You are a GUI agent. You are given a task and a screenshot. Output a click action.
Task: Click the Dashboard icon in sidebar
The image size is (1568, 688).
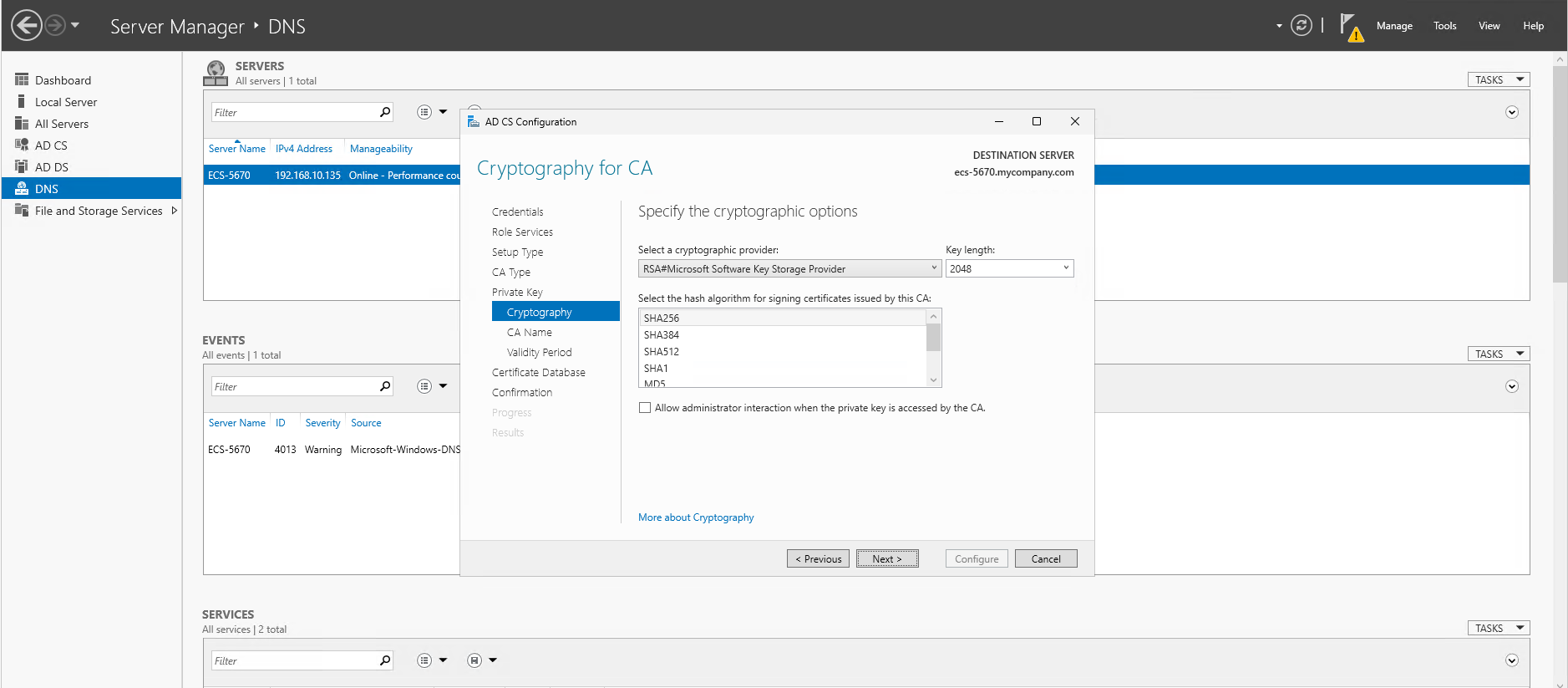[22, 79]
